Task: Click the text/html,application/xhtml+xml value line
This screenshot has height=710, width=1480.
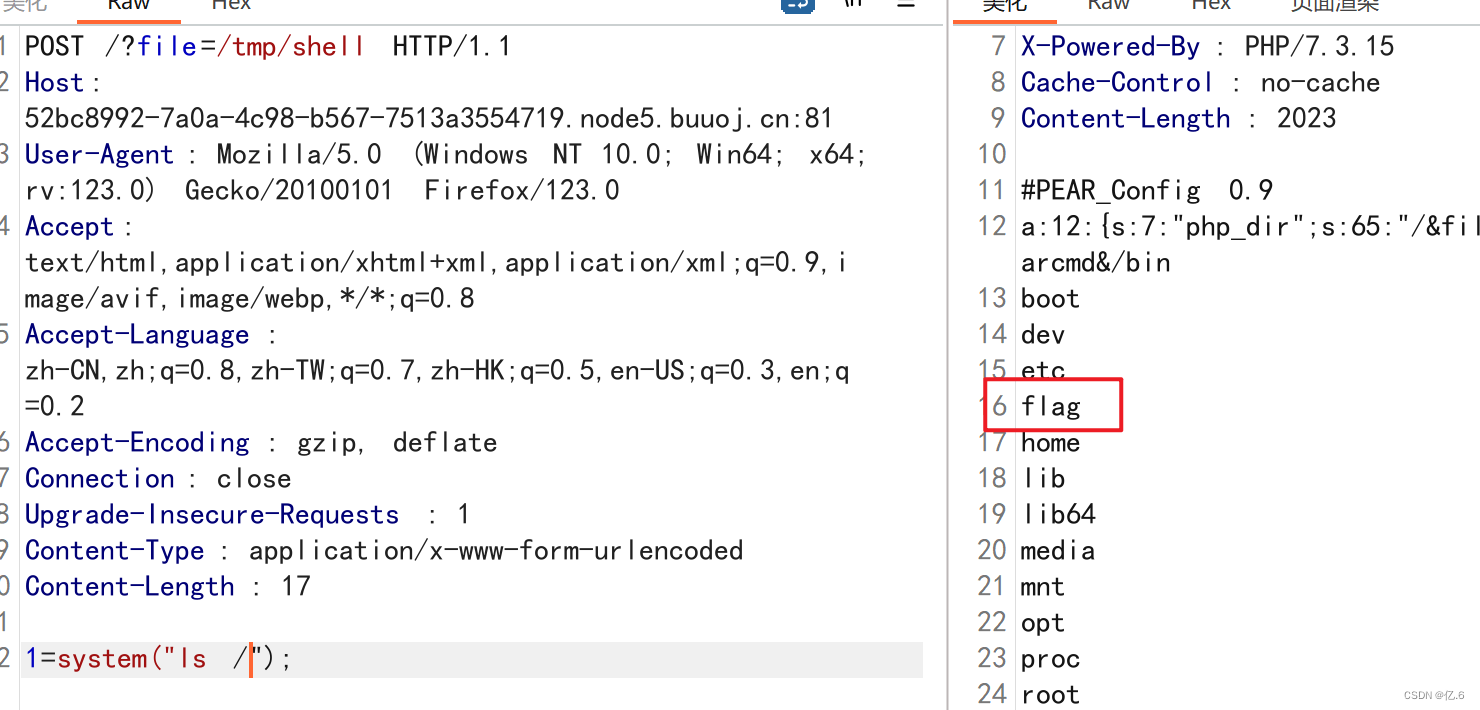Action: coord(436,262)
